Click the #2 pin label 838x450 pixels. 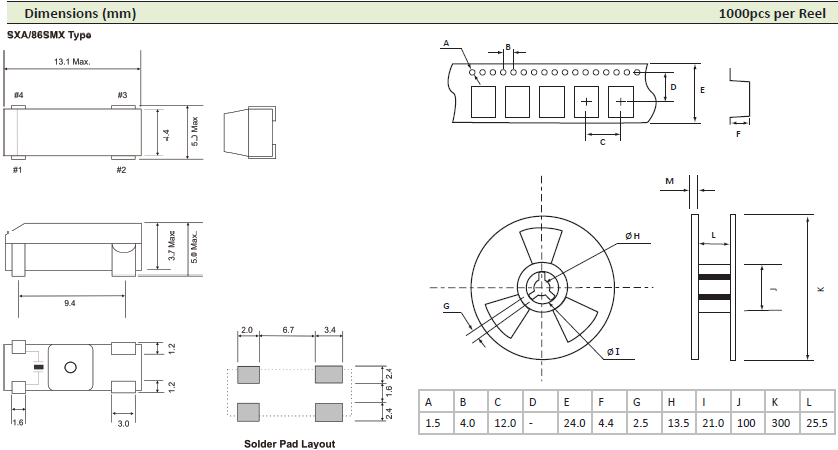pos(121,170)
